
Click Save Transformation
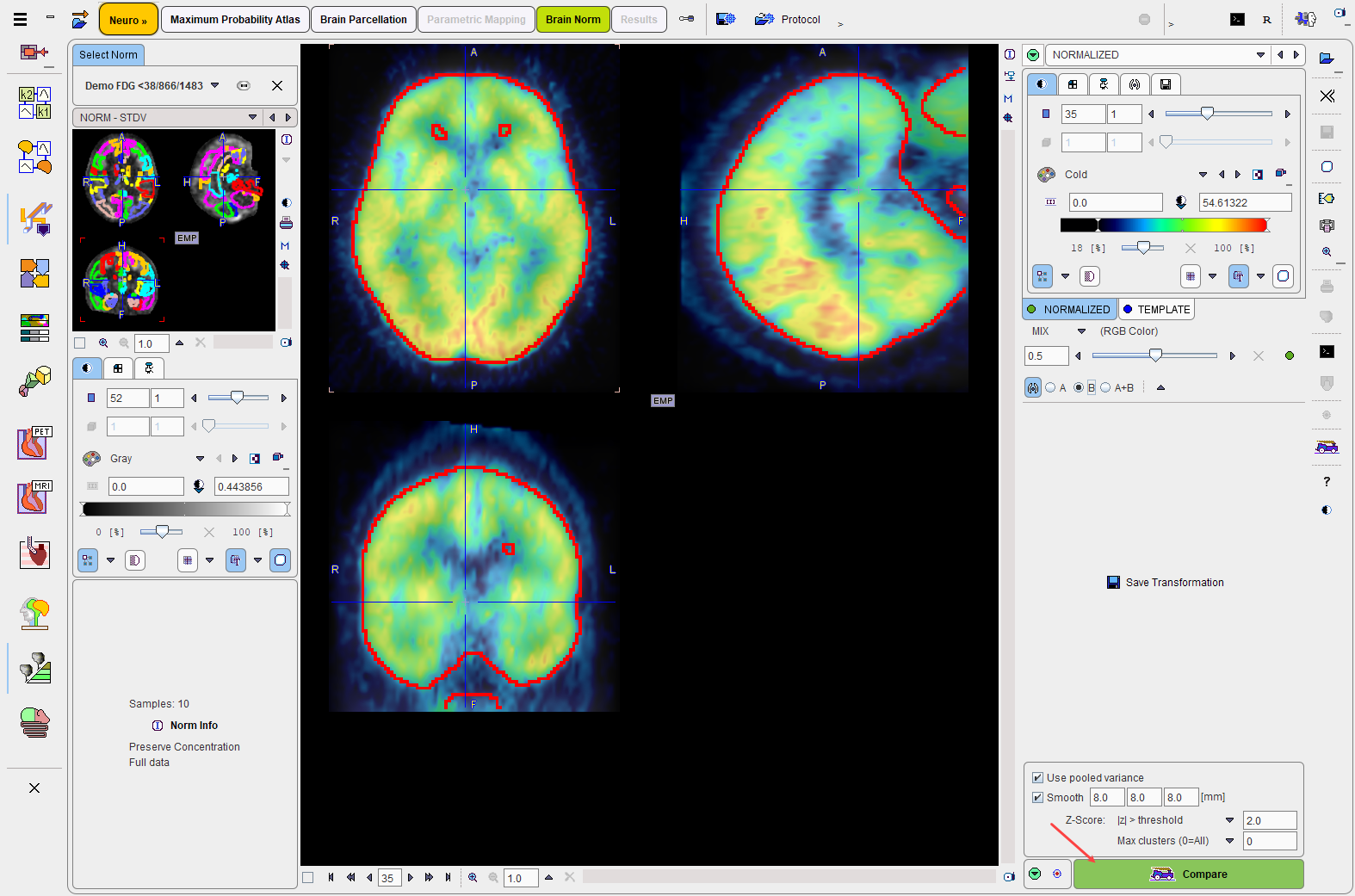click(x=1174, y=583)
